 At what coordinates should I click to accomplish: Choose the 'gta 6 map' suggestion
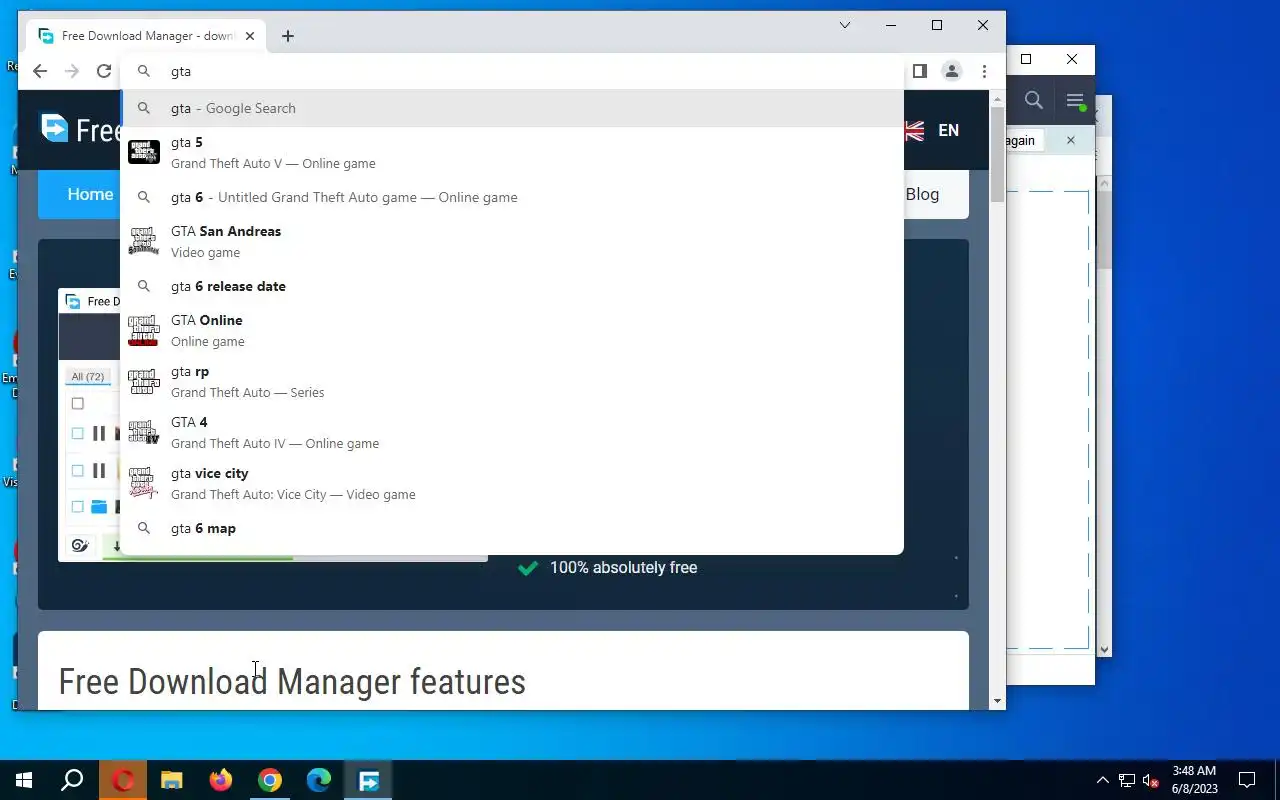pos(512,528)
